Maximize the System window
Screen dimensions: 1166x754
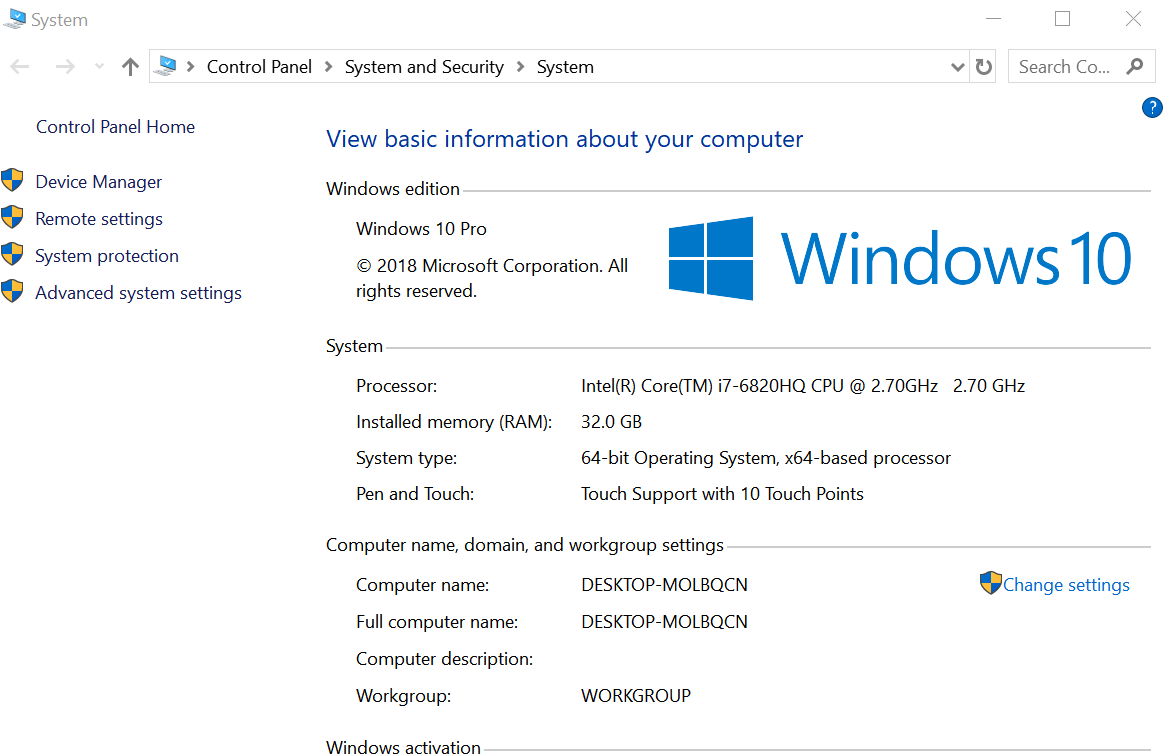(x=1063, y=19)
